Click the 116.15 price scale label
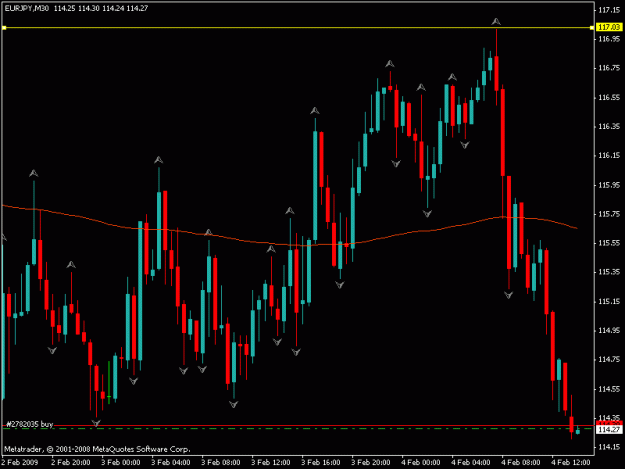625x469 pixels. 609,155
